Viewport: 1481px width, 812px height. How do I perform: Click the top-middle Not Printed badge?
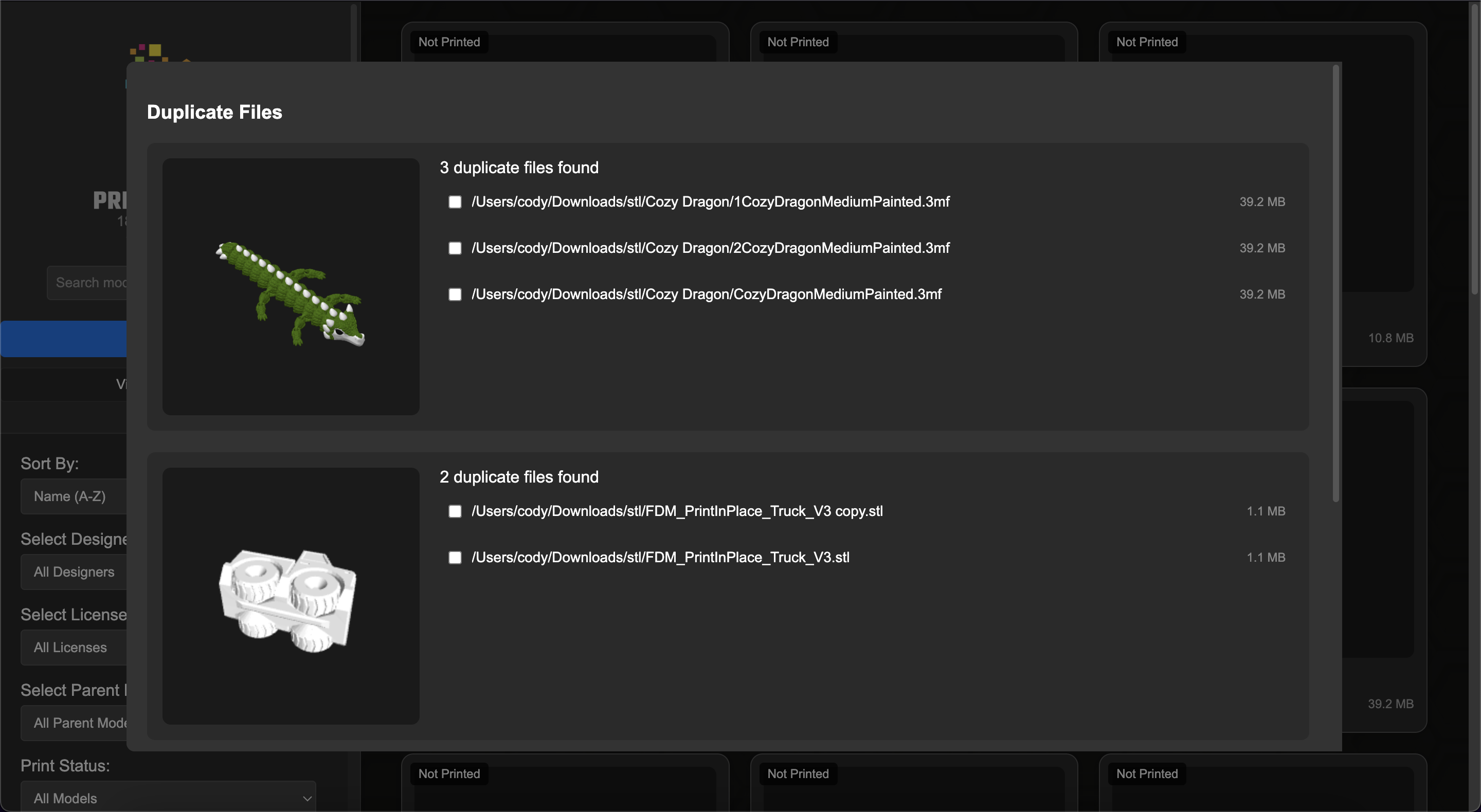tap(798, 42)
